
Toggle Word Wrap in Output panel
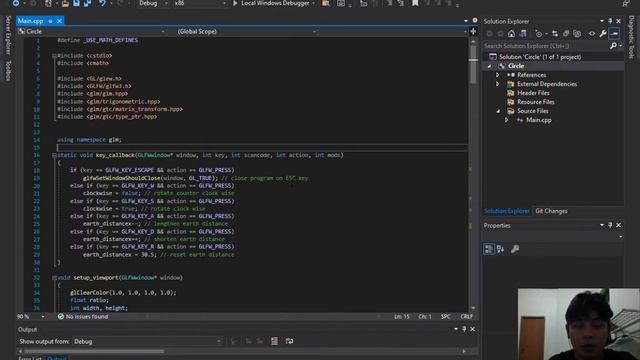[289, 341]
